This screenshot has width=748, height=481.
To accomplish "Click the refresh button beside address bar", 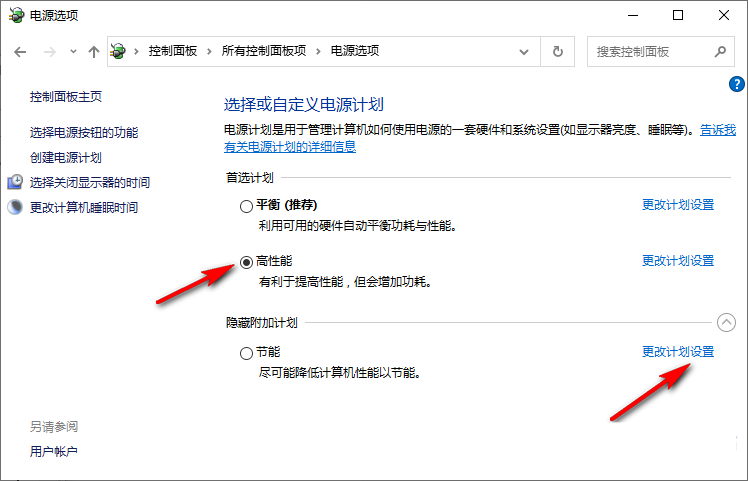I will pos(558,51).
